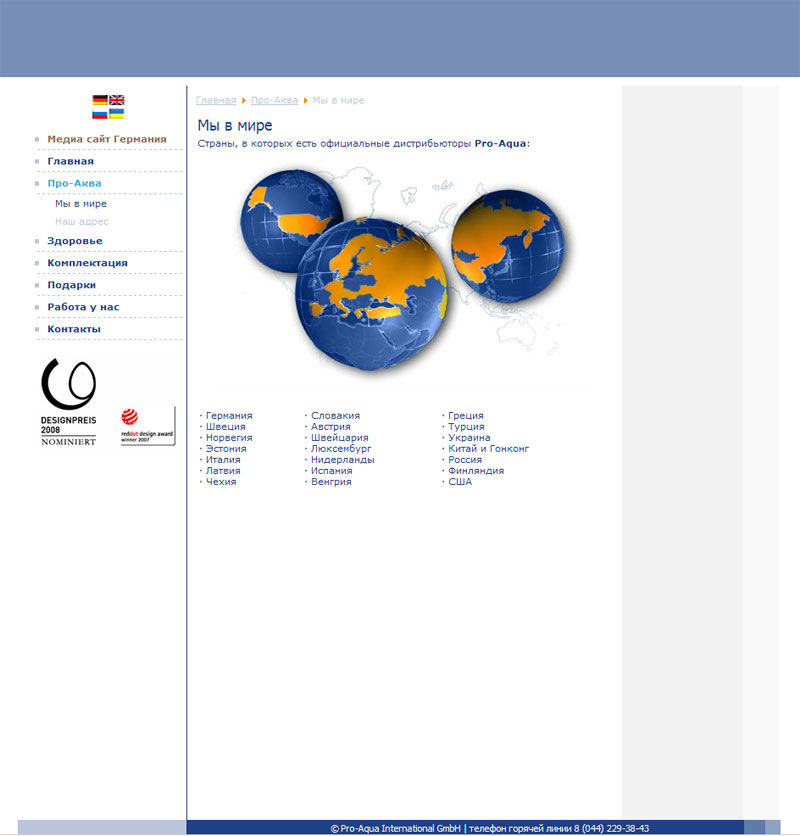The width and height of the screenshot is (800, 836).
Task: Open the Designpreis 2008 nominee logo
Action: [69, 402]
